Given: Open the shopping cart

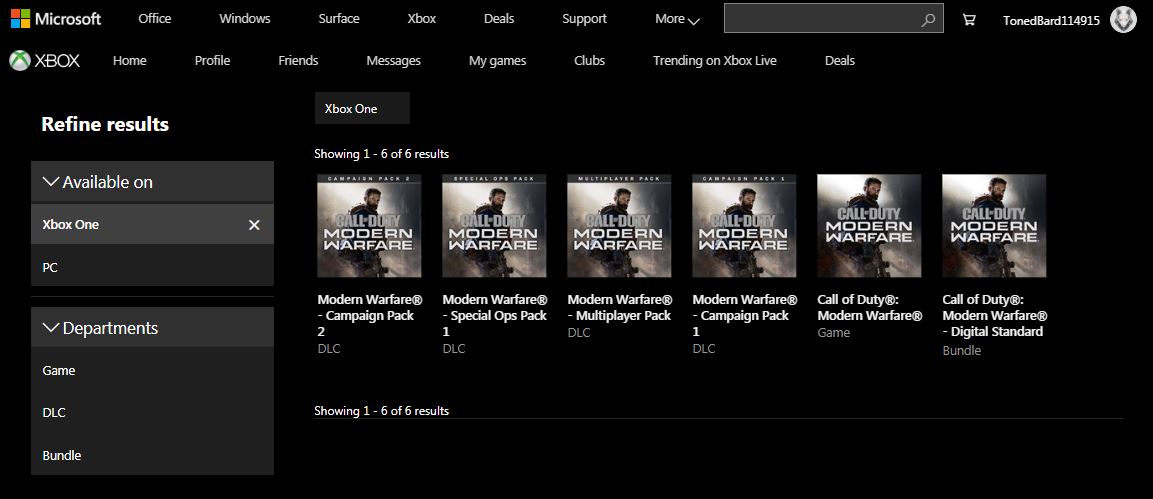Looking at the screenshot, I should tap(969, 20).
